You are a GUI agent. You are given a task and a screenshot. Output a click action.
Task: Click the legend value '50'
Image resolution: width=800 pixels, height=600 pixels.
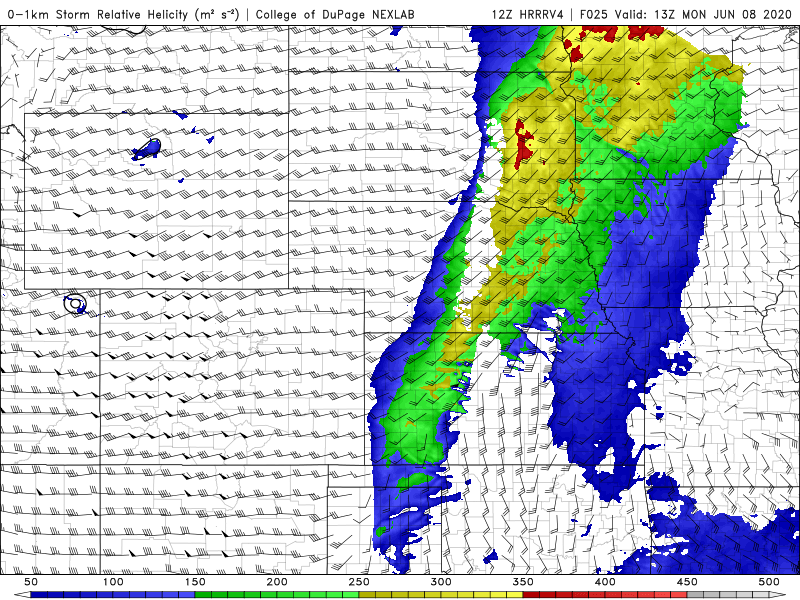point(31,582)
